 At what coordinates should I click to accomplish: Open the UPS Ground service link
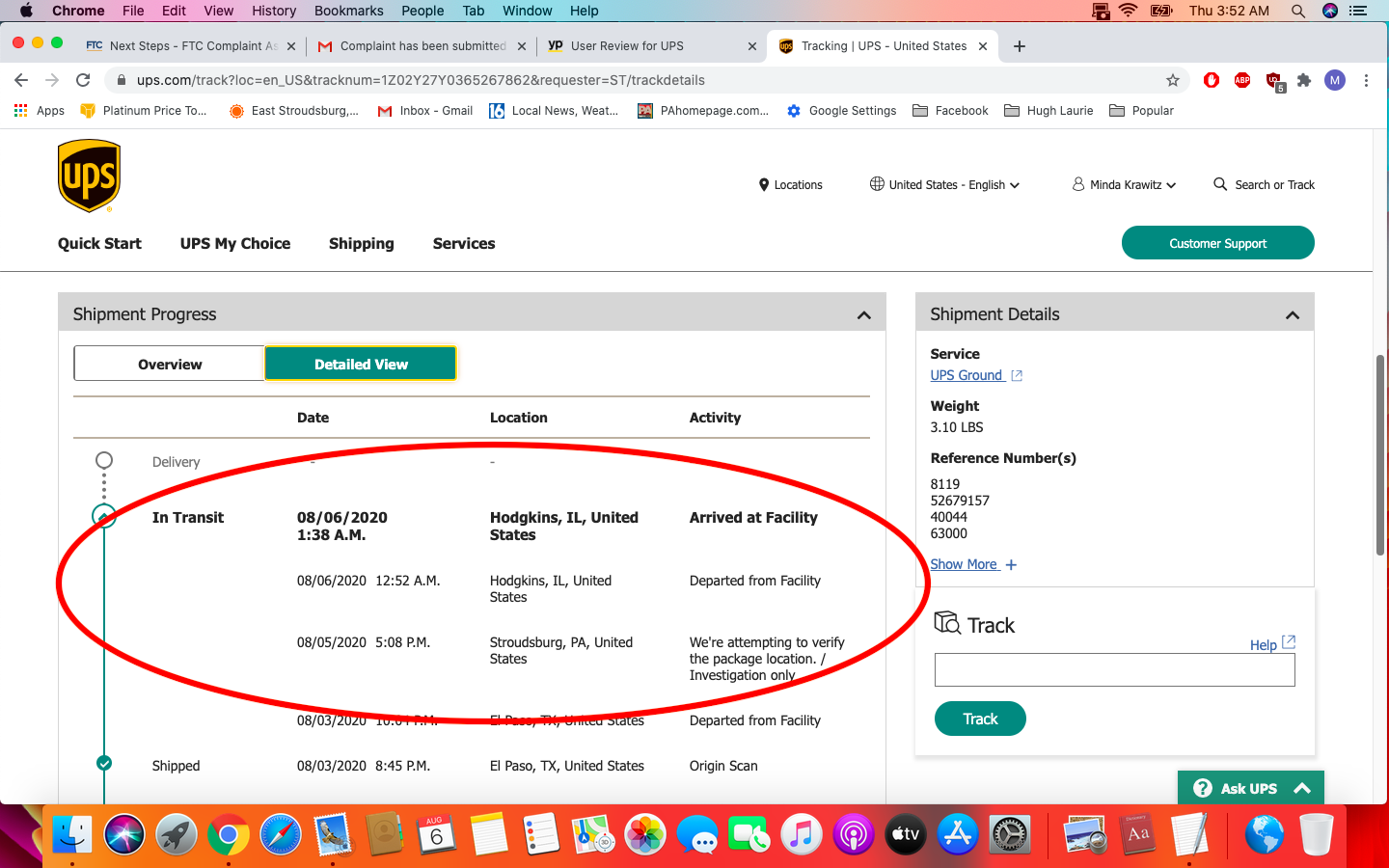pyautogui.click(x=967, y=375)
